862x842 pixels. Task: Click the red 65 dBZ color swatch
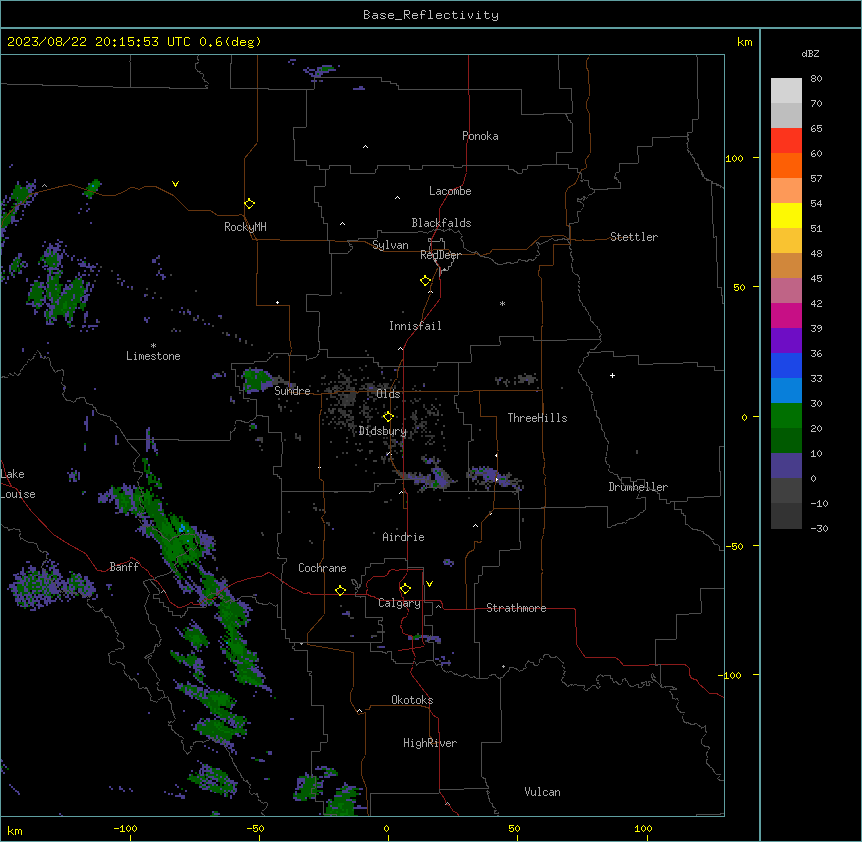point(786,140)
